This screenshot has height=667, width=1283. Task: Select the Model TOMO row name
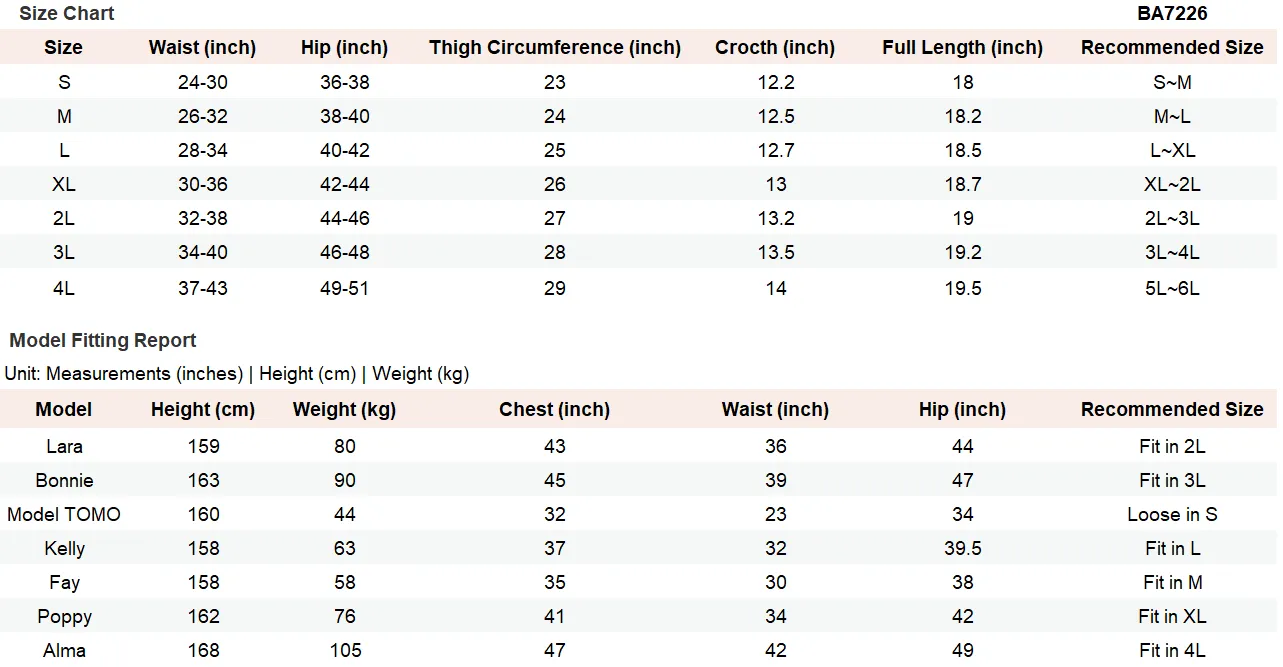(64, 514)
